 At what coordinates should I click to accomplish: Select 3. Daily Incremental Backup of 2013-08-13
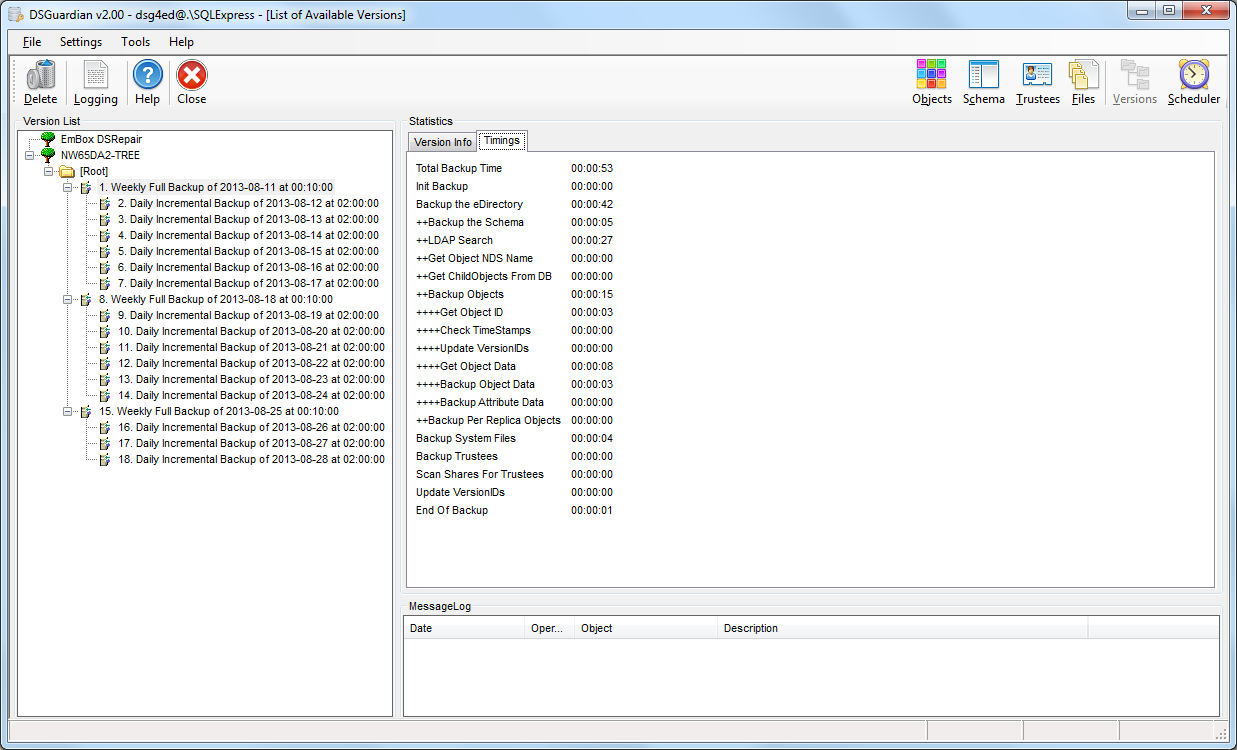click(x=248, y=219)
